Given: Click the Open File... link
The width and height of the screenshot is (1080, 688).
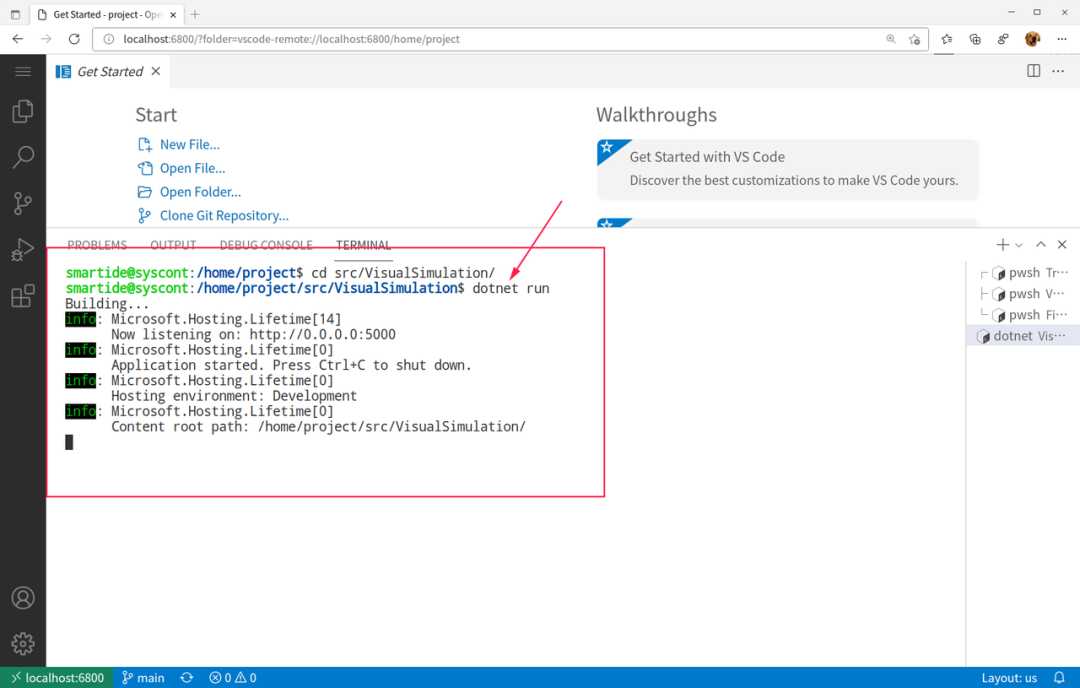Looking at the screenshot, I should pos(192,168).
